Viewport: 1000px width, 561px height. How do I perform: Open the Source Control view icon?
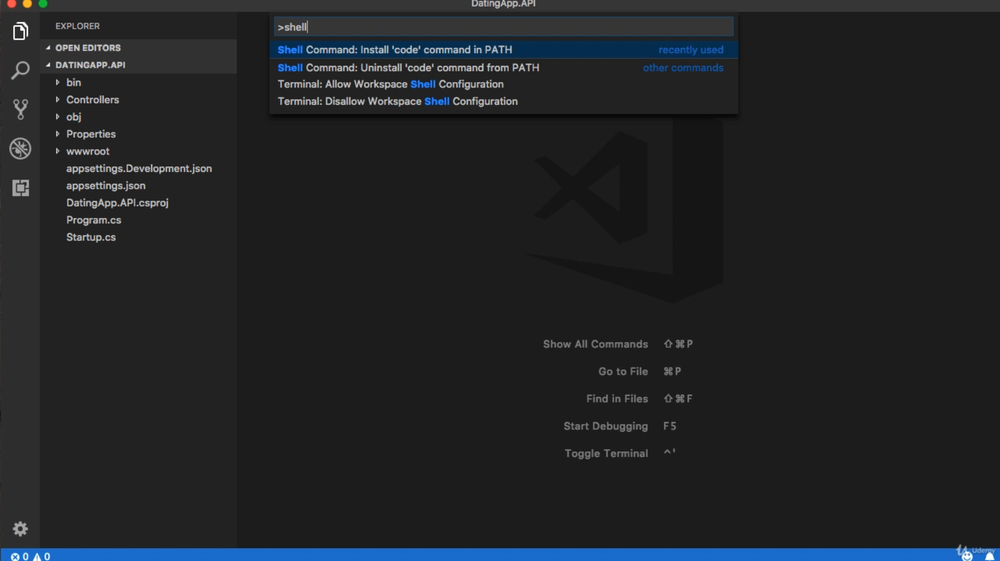20,109
